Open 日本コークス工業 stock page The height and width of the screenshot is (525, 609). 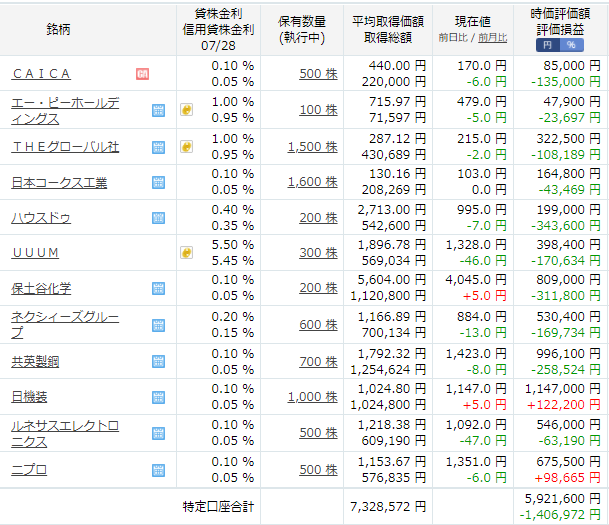[x=59, y=183]
